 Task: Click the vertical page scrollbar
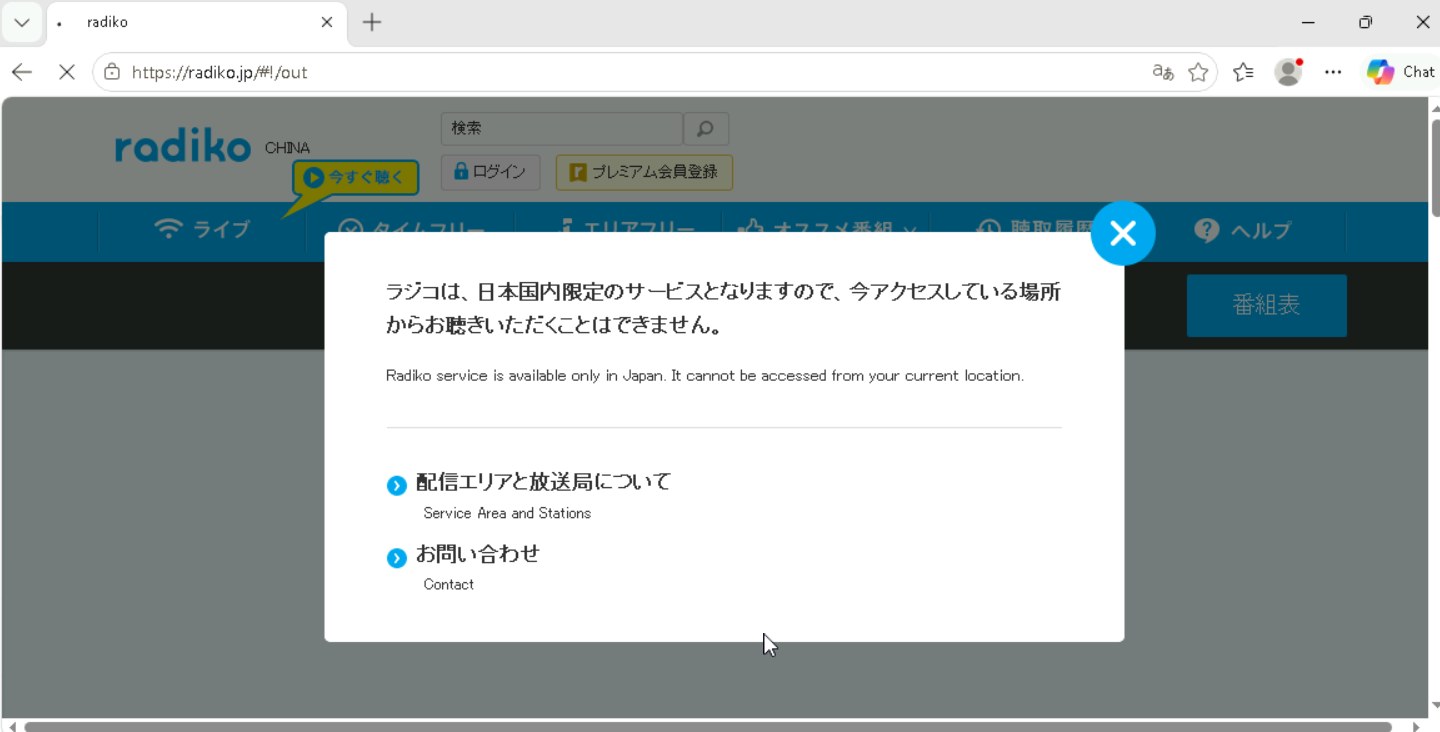tap(1434, 168)
